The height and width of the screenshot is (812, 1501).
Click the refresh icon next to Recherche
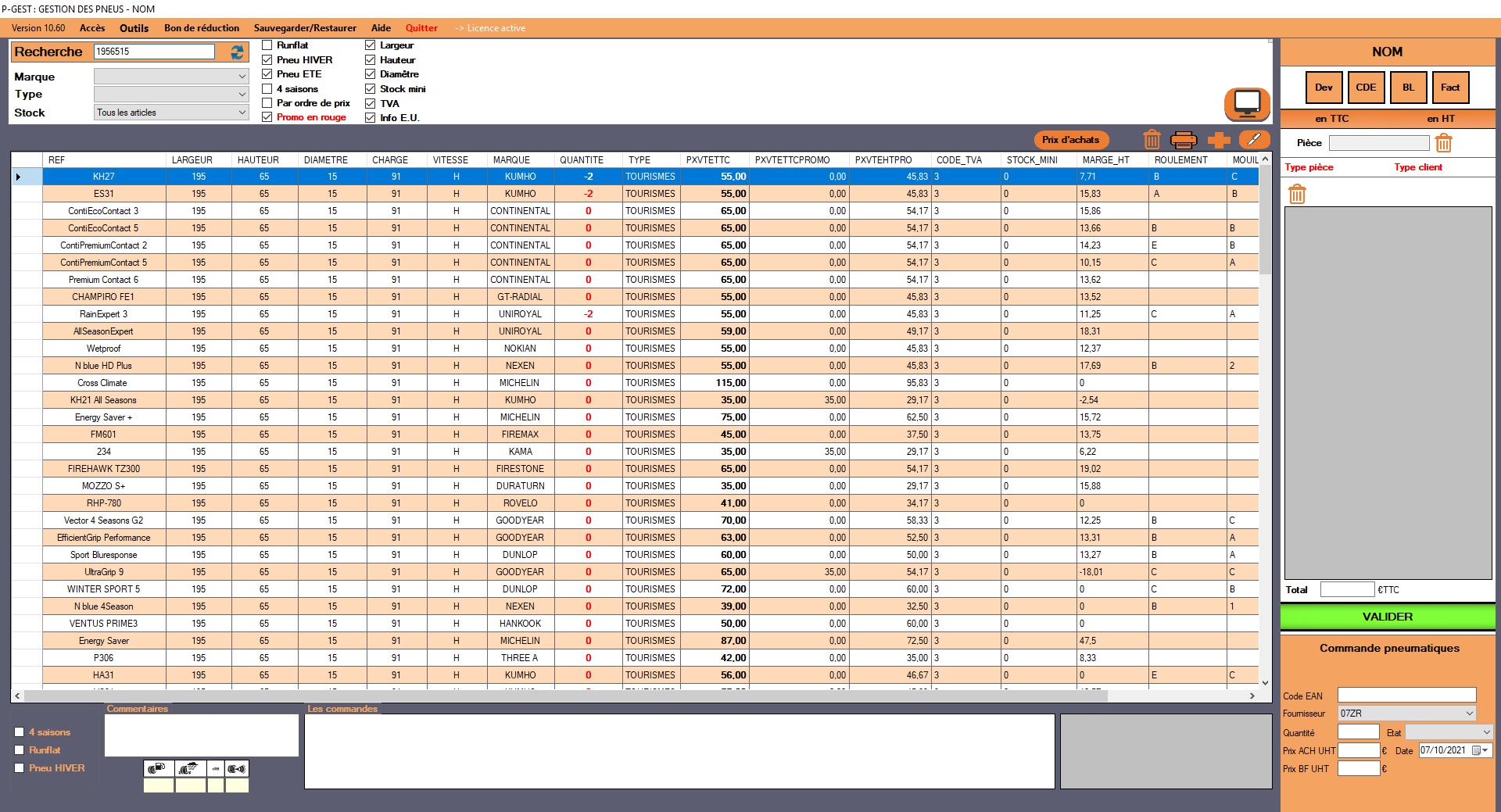click(237, 52)
